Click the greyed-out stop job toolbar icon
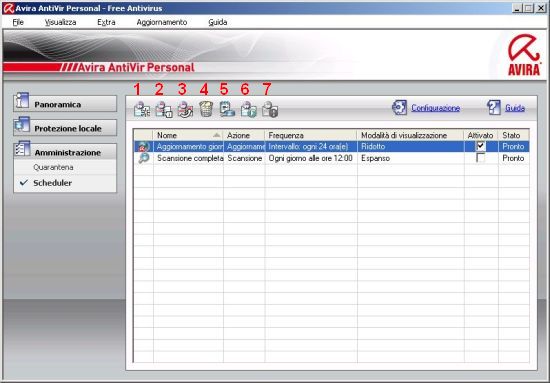The image size is (550, 383). [x=270, y=109]
